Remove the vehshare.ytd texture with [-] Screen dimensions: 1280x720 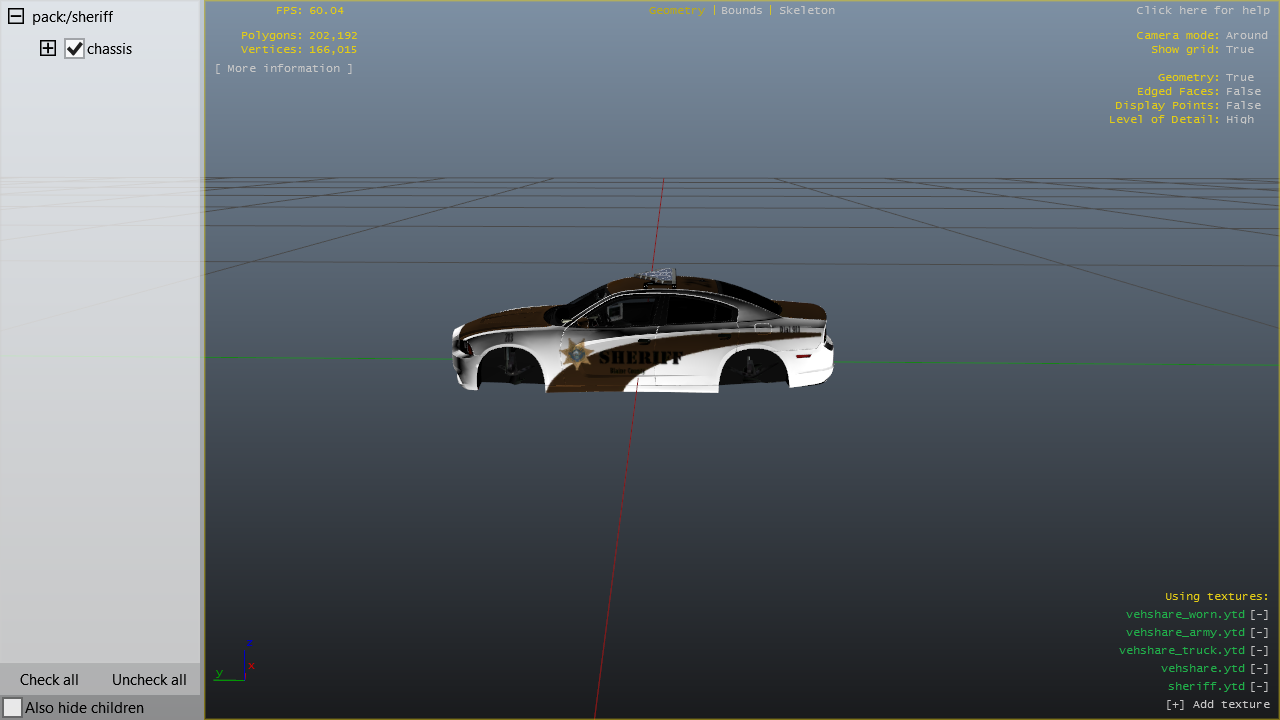[1259, 669]
